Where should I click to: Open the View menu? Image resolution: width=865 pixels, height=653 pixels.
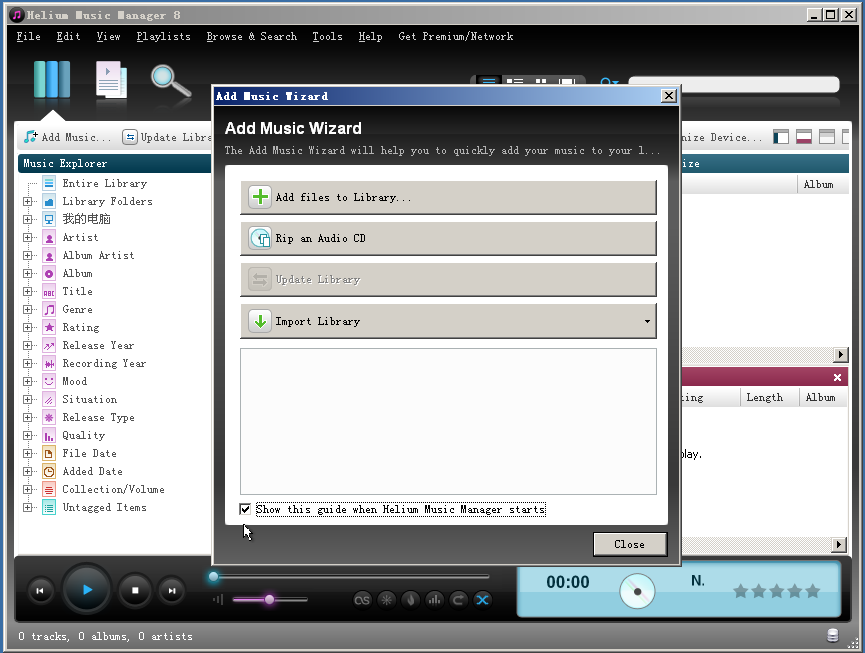click(108, 36)
